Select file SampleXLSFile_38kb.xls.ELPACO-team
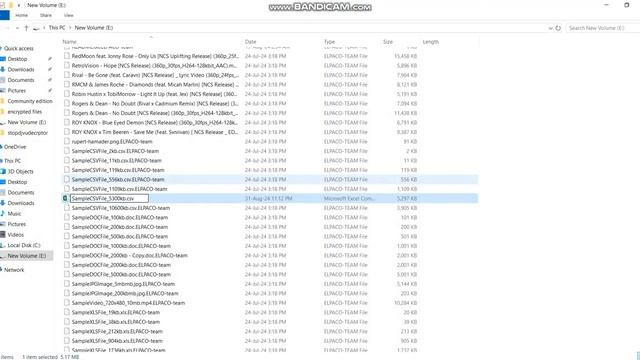This screenshot has width=640, height=360. click(x=116, y=322)
